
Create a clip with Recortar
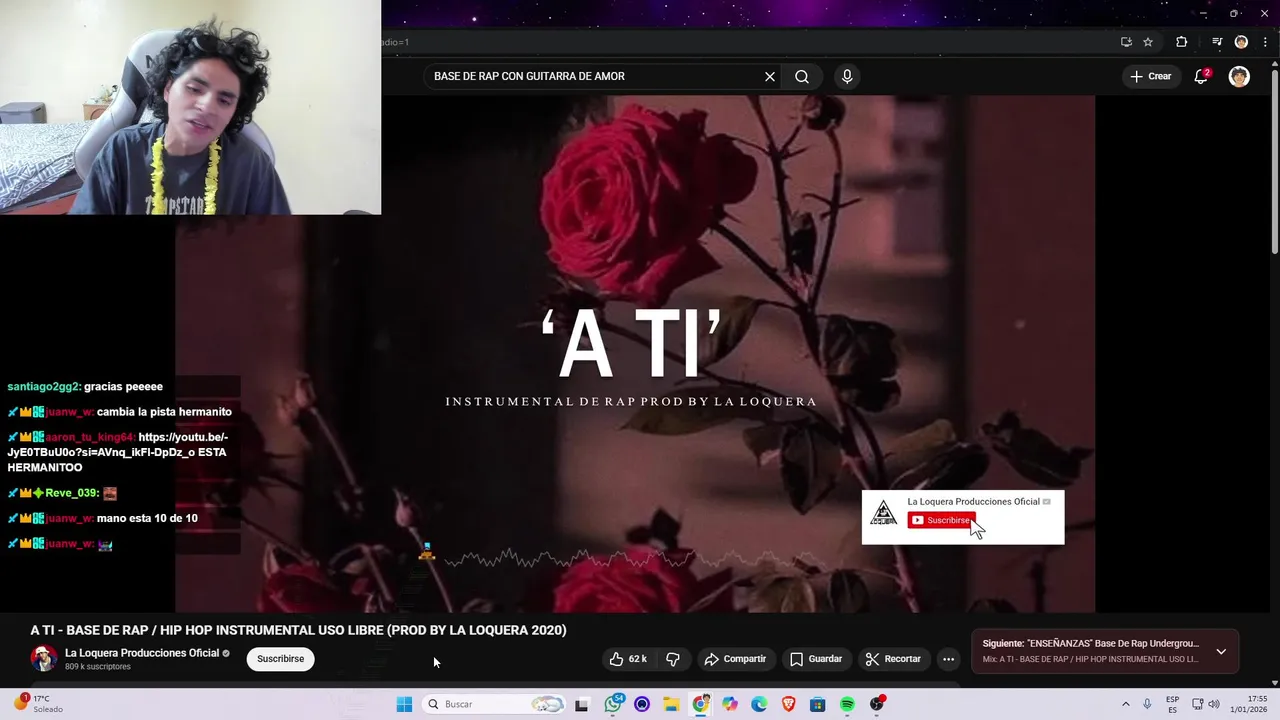(x=893, y=659)
